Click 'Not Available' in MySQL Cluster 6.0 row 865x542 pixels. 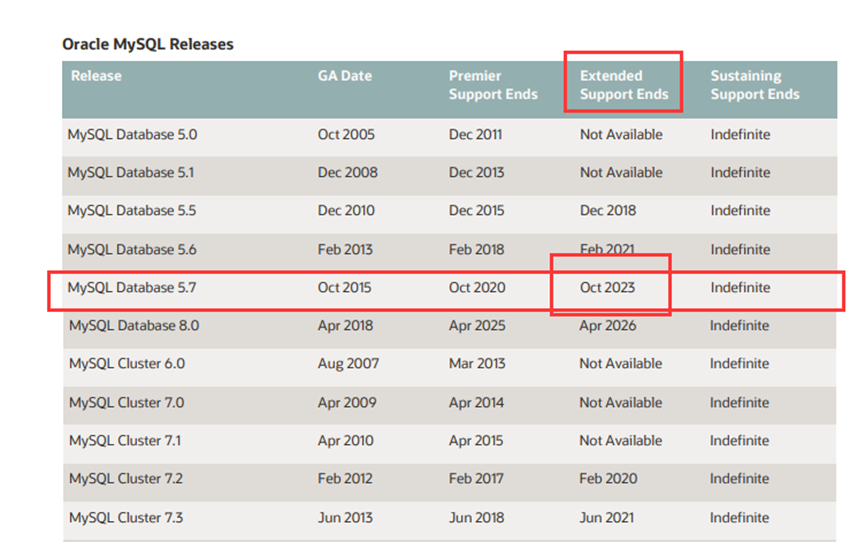621,364
